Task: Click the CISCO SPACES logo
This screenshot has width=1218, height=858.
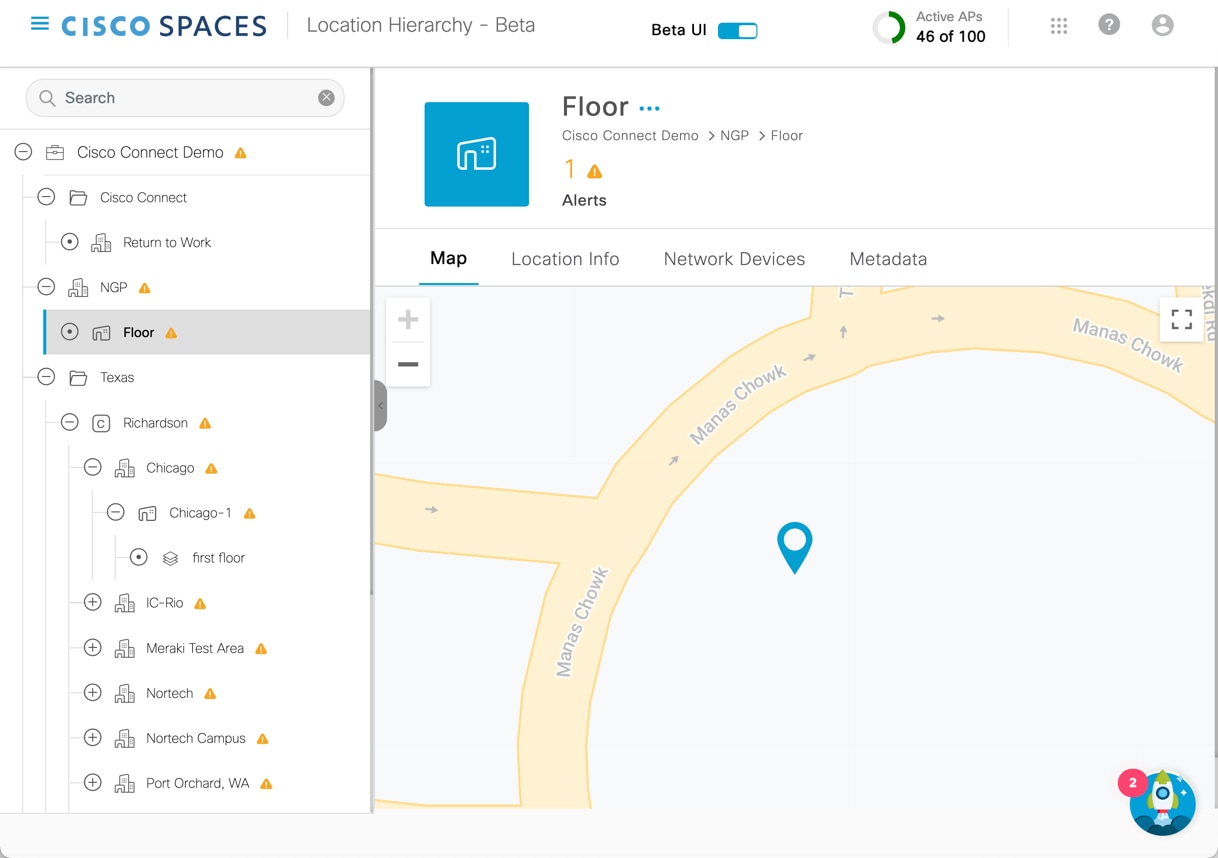Action: click(x=164, y=26)
